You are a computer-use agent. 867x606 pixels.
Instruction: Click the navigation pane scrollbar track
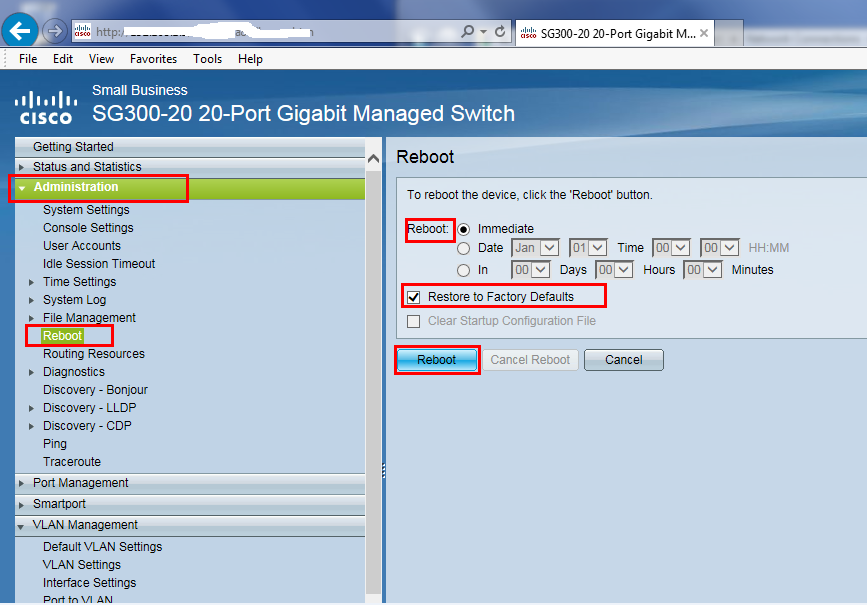coord(373,382)
